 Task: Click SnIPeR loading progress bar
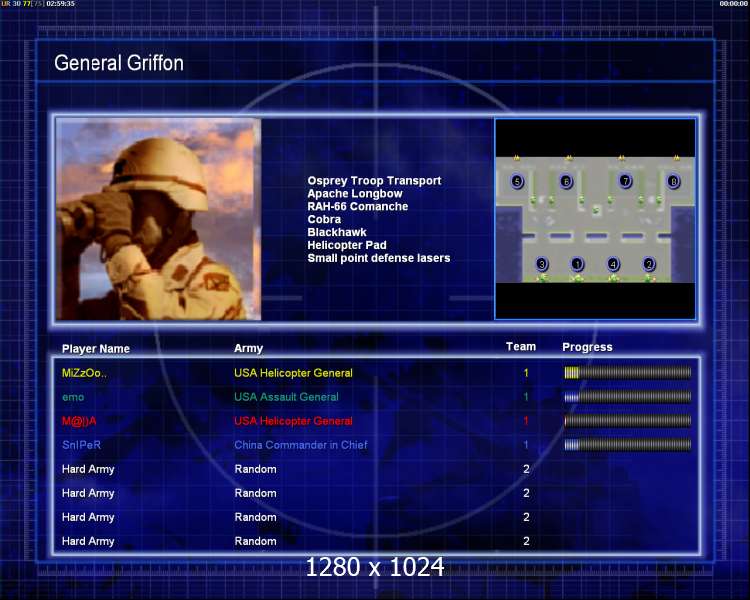(x=628, y=444)
